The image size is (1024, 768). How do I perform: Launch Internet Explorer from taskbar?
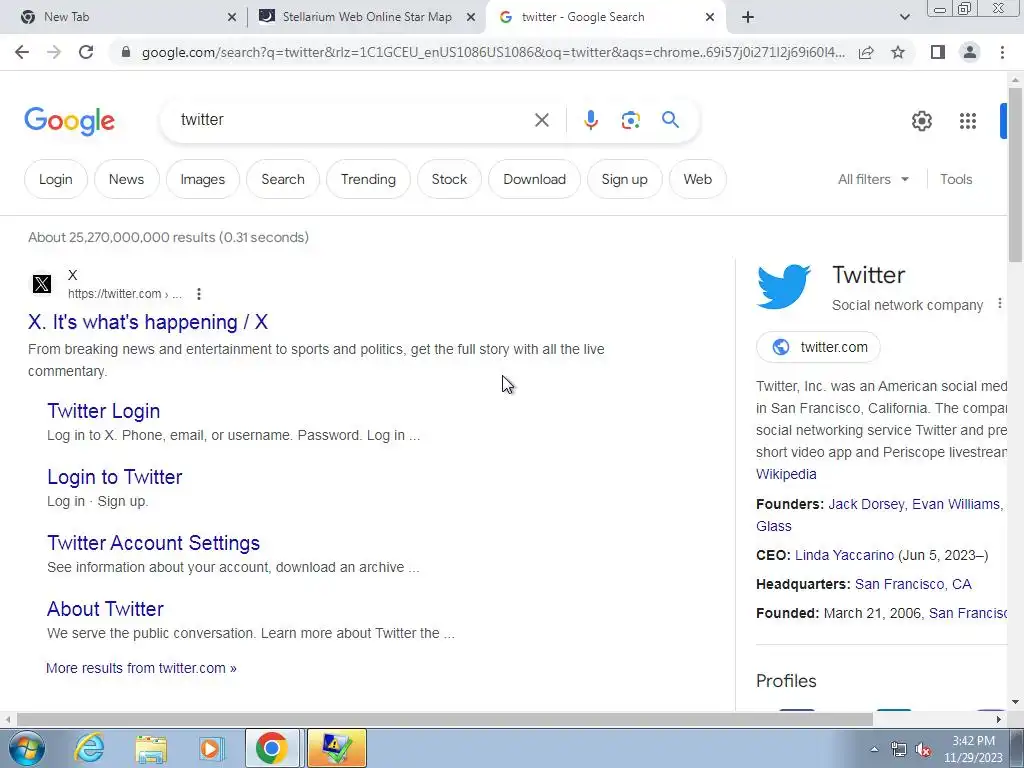(x=89, y=748)
